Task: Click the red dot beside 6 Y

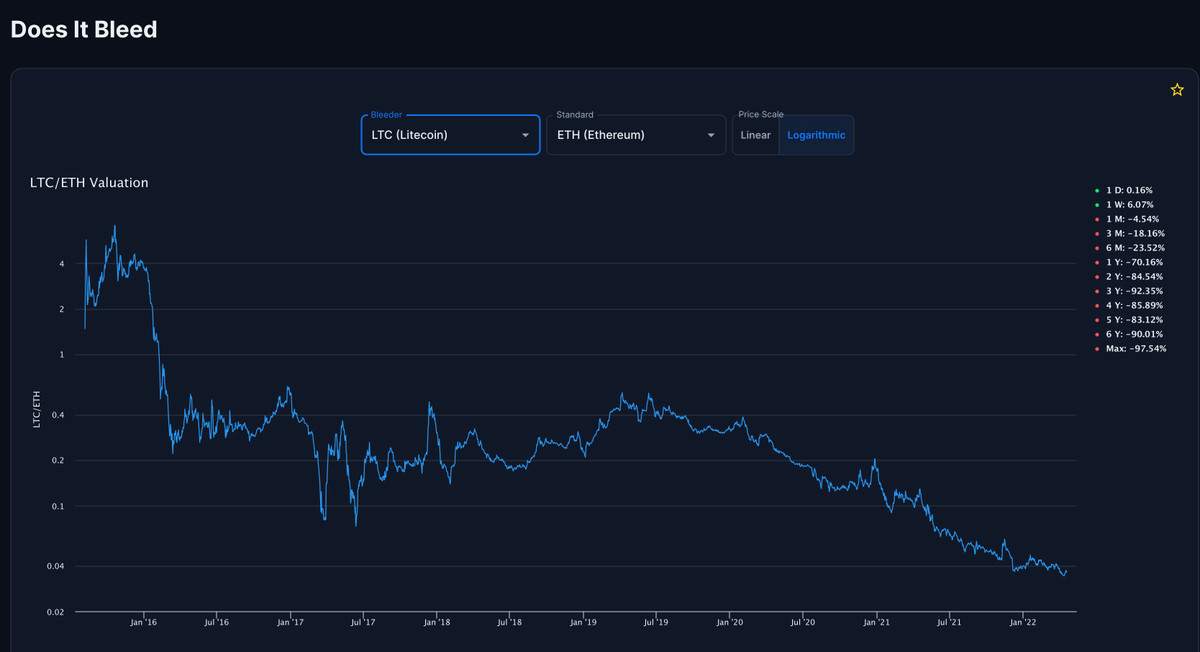Action: pos(1096,334)
